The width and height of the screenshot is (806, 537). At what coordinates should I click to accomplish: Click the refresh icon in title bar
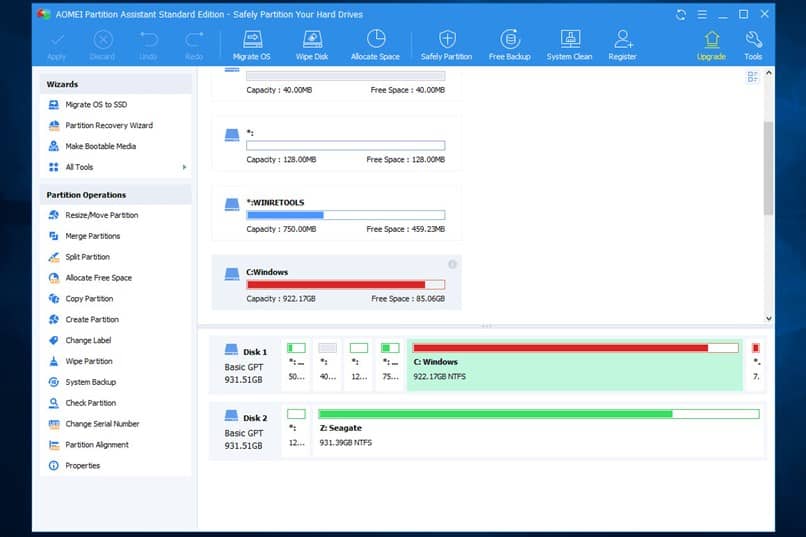click(681, 14)
